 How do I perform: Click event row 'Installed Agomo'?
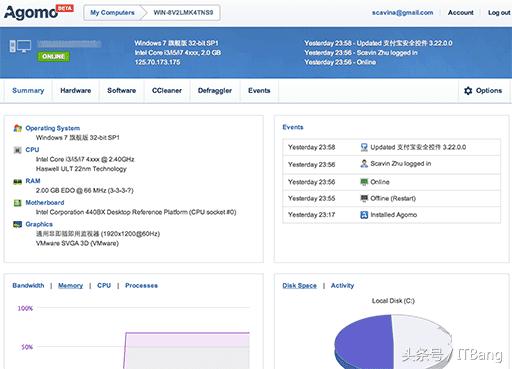click(x=391, y=215)
